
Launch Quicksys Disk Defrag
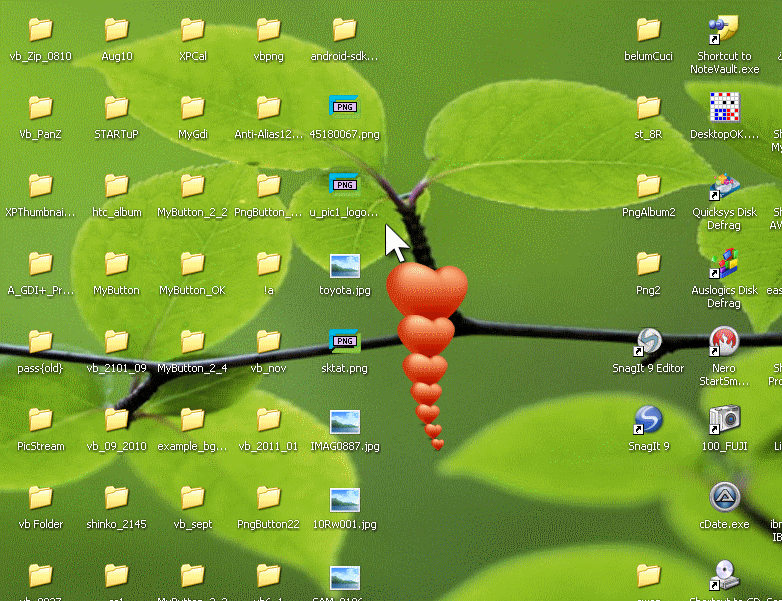724,187
